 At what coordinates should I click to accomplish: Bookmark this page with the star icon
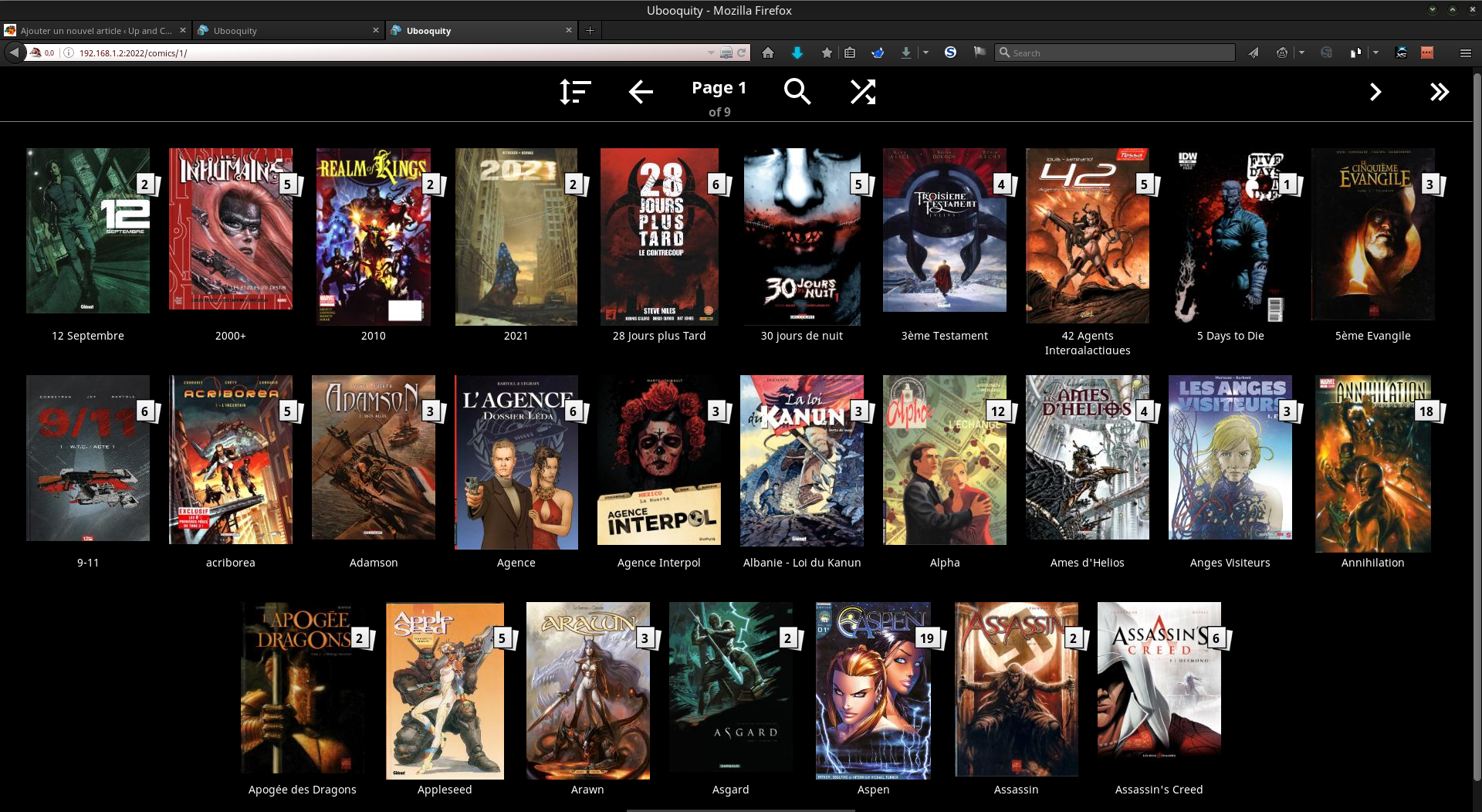point(827,52)
